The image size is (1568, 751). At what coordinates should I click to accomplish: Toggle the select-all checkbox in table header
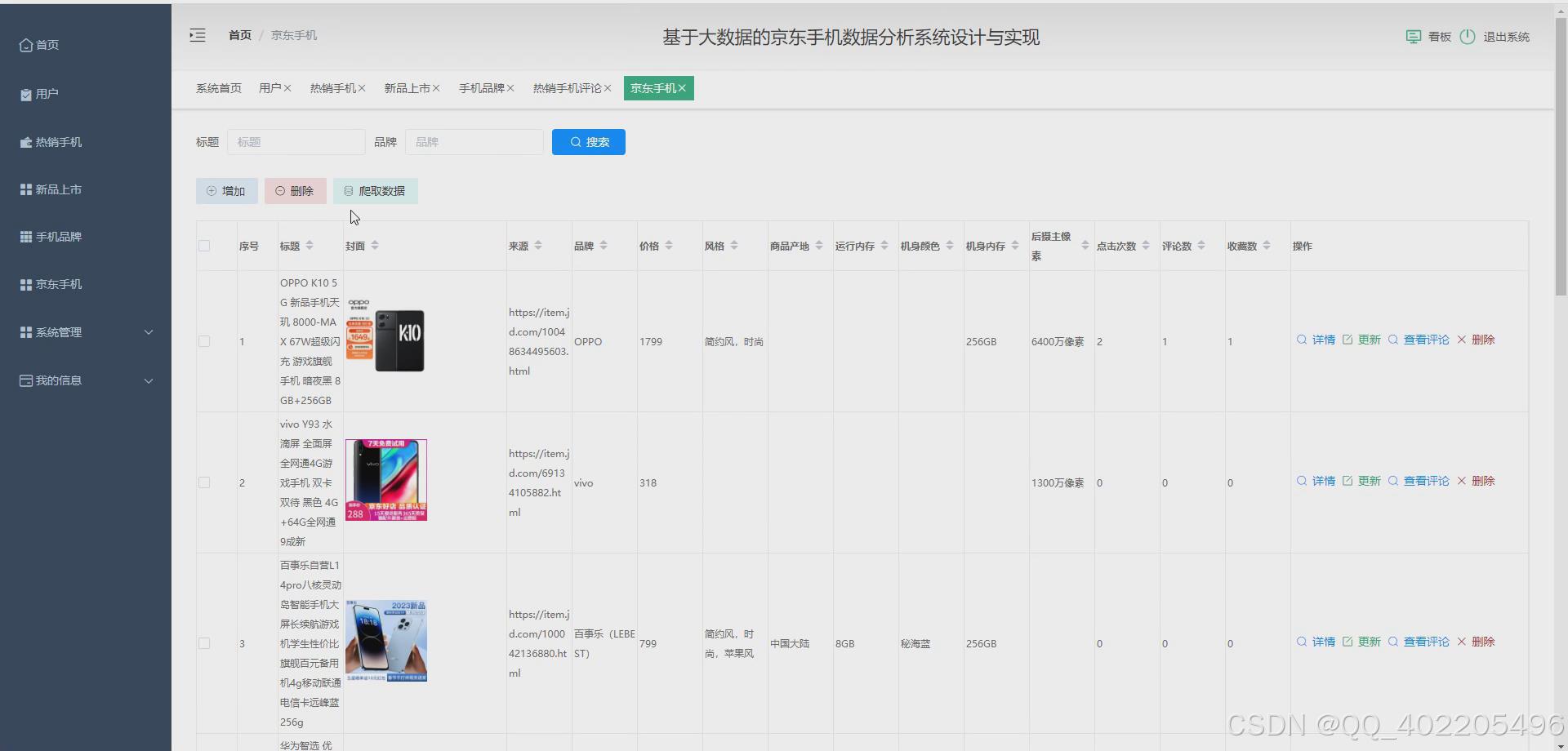[x=204, y=246]
